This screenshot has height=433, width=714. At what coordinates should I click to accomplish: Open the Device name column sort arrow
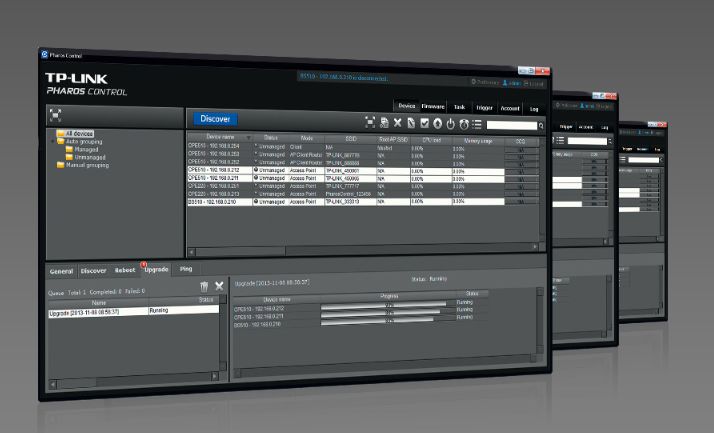pos(248,137)
